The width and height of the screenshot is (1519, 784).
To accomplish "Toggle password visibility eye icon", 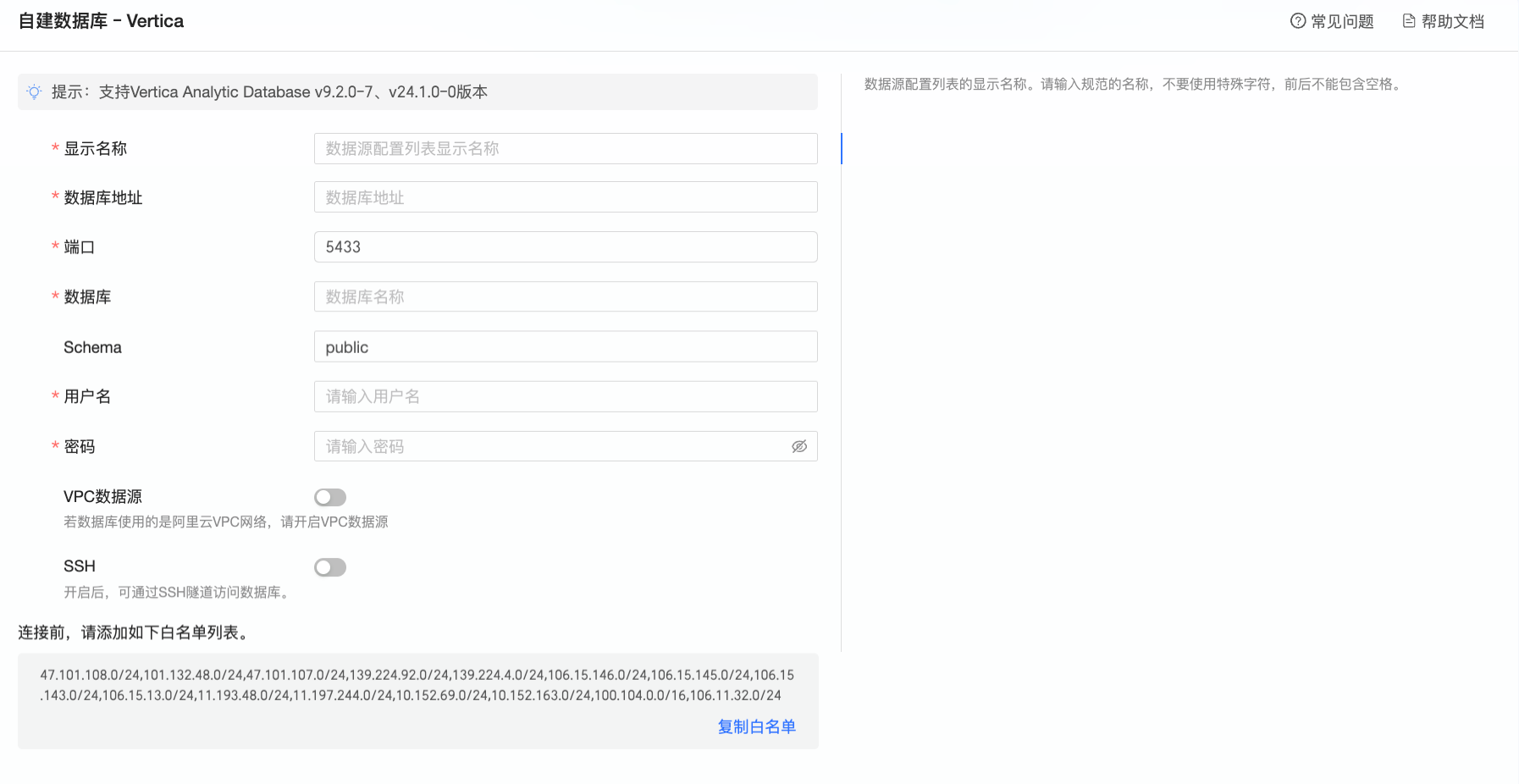I will click(x=799, y=446).
